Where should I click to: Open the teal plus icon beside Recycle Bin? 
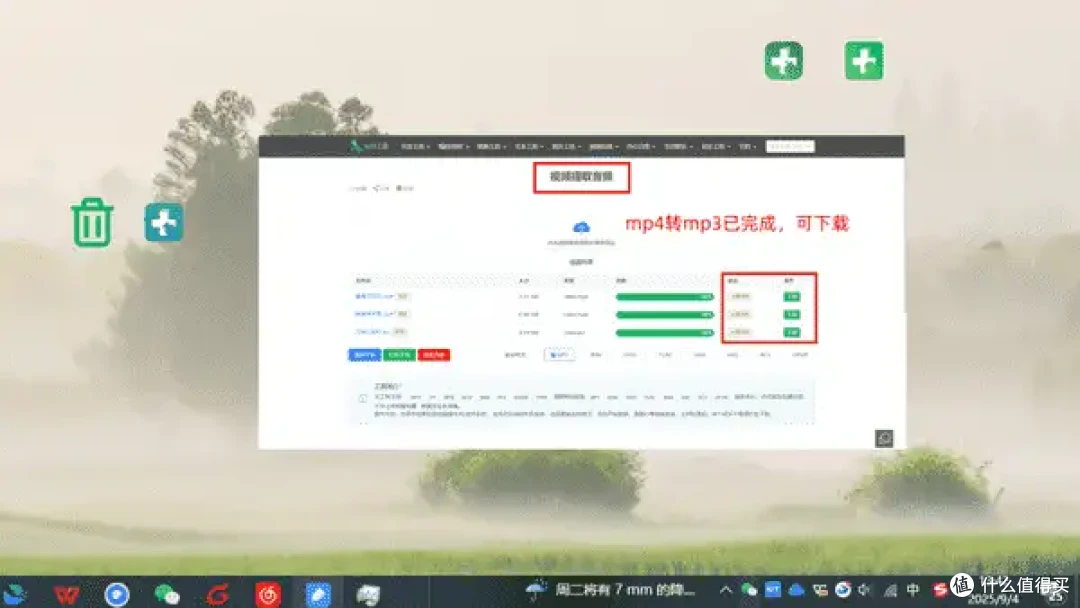click(x=164, y=222)
